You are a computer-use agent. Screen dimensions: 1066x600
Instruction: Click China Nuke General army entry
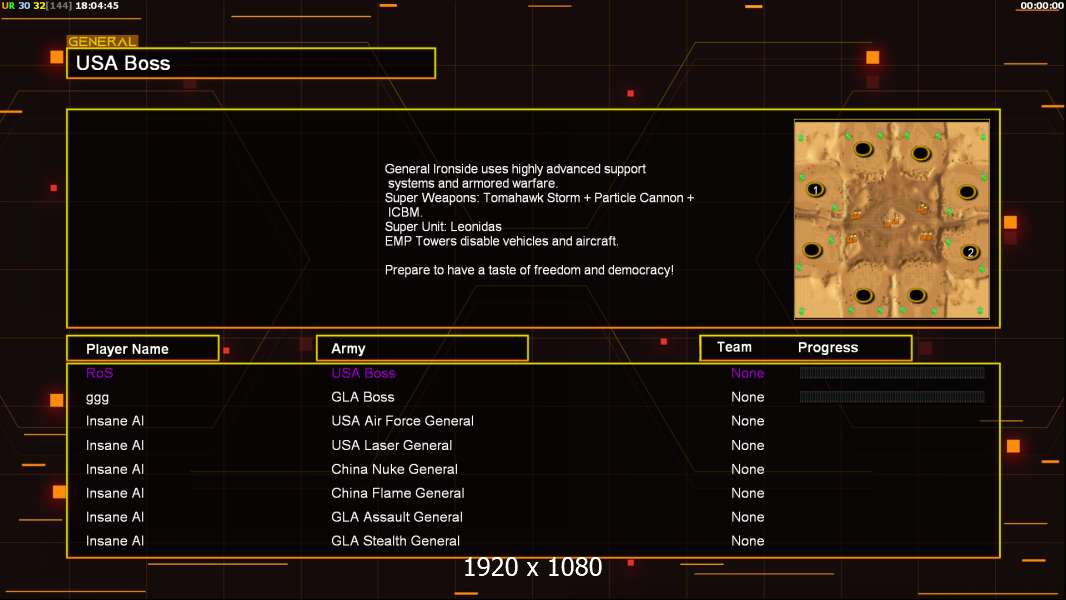coord(394,469)
